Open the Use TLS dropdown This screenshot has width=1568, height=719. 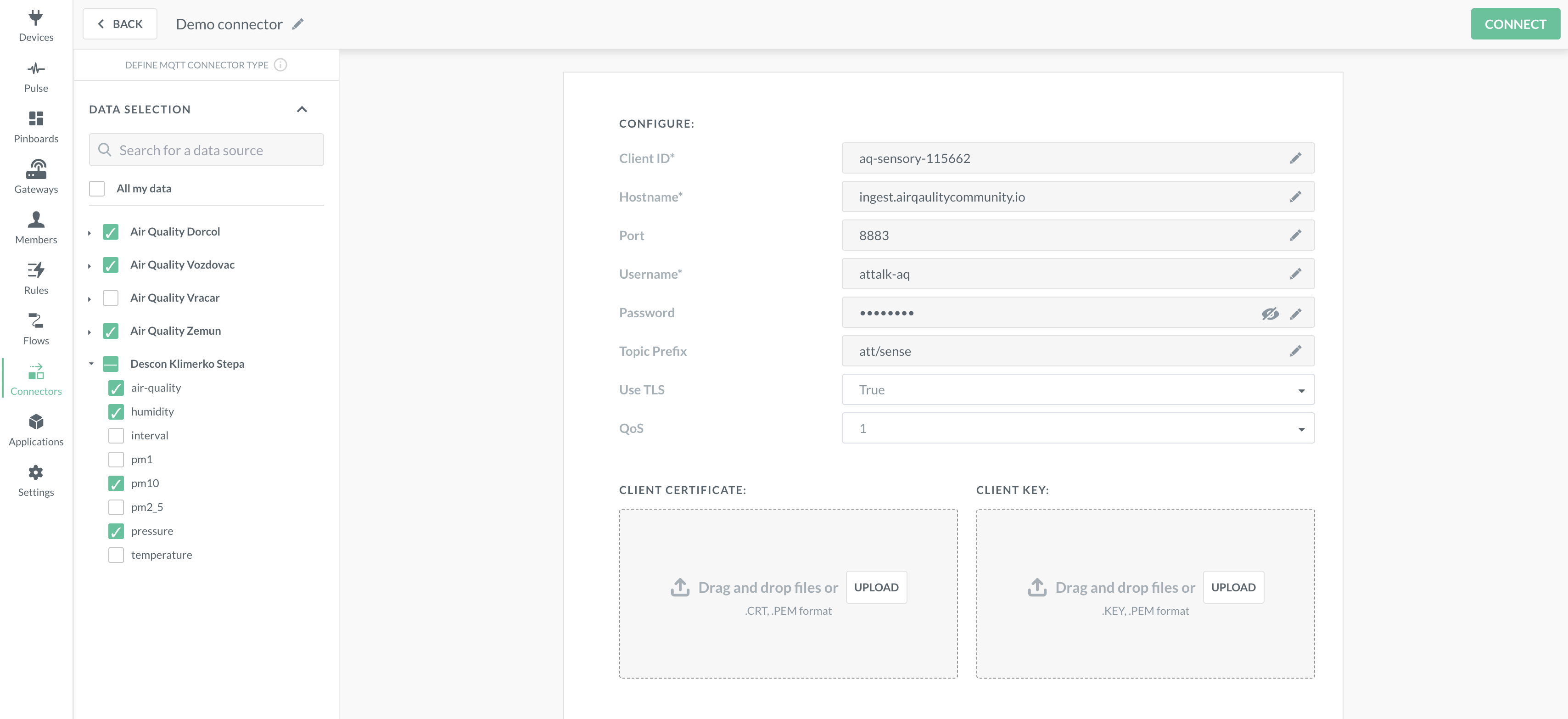(x=1077, y=390)
